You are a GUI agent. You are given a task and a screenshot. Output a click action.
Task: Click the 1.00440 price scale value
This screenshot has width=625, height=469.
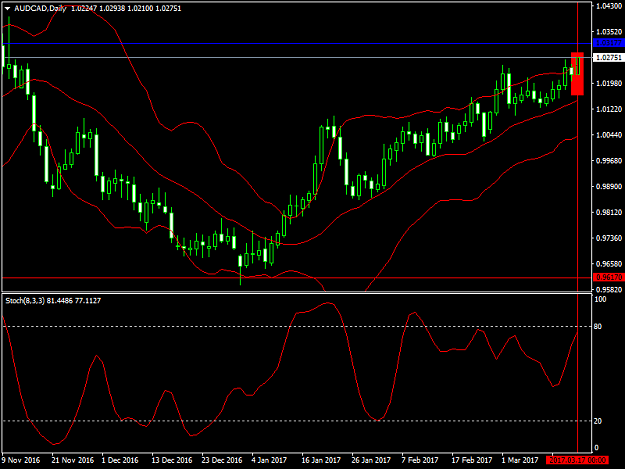click(x=609, y=135)
